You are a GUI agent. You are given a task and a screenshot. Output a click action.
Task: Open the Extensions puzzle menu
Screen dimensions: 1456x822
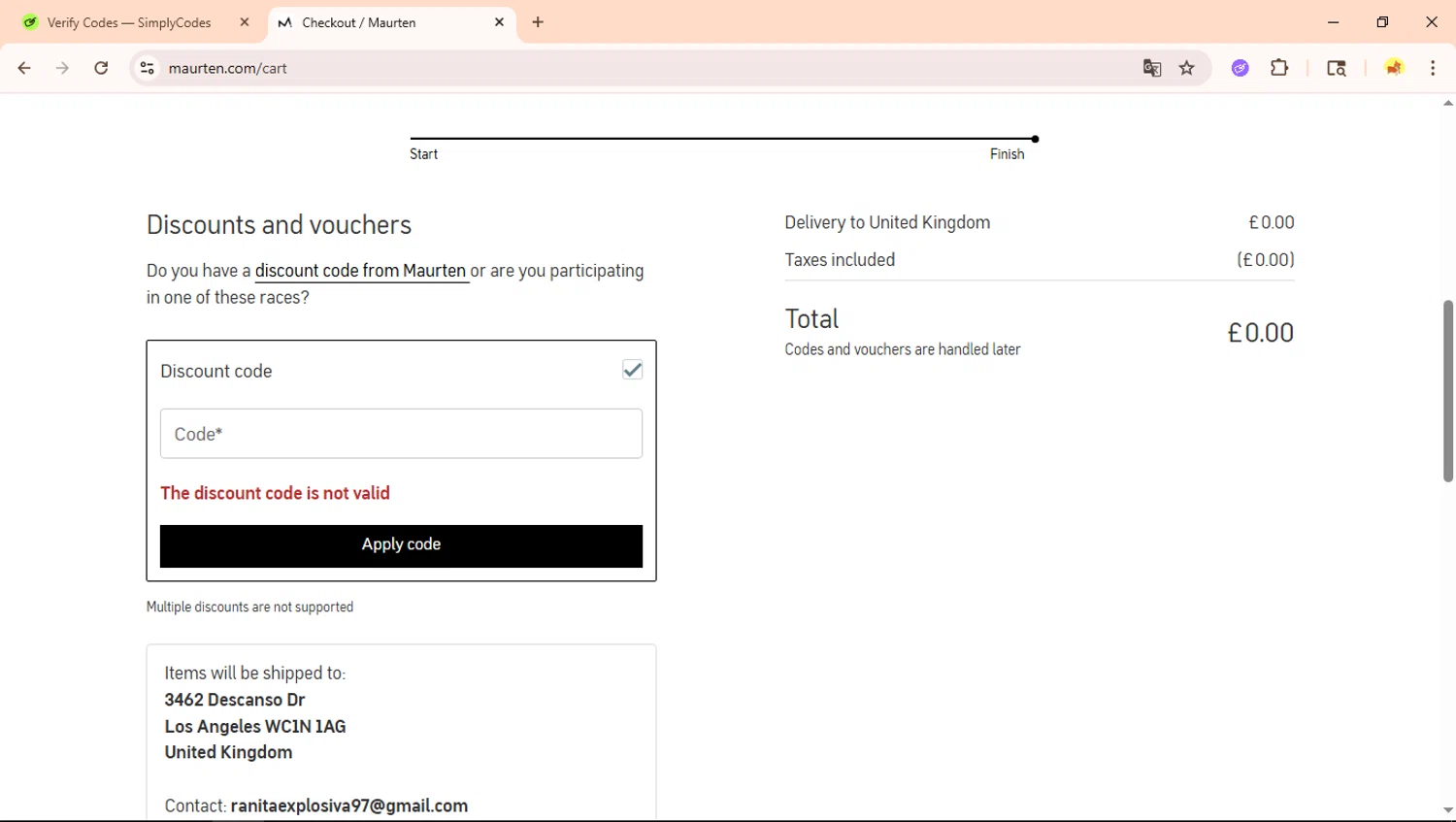coord(1279,68)
